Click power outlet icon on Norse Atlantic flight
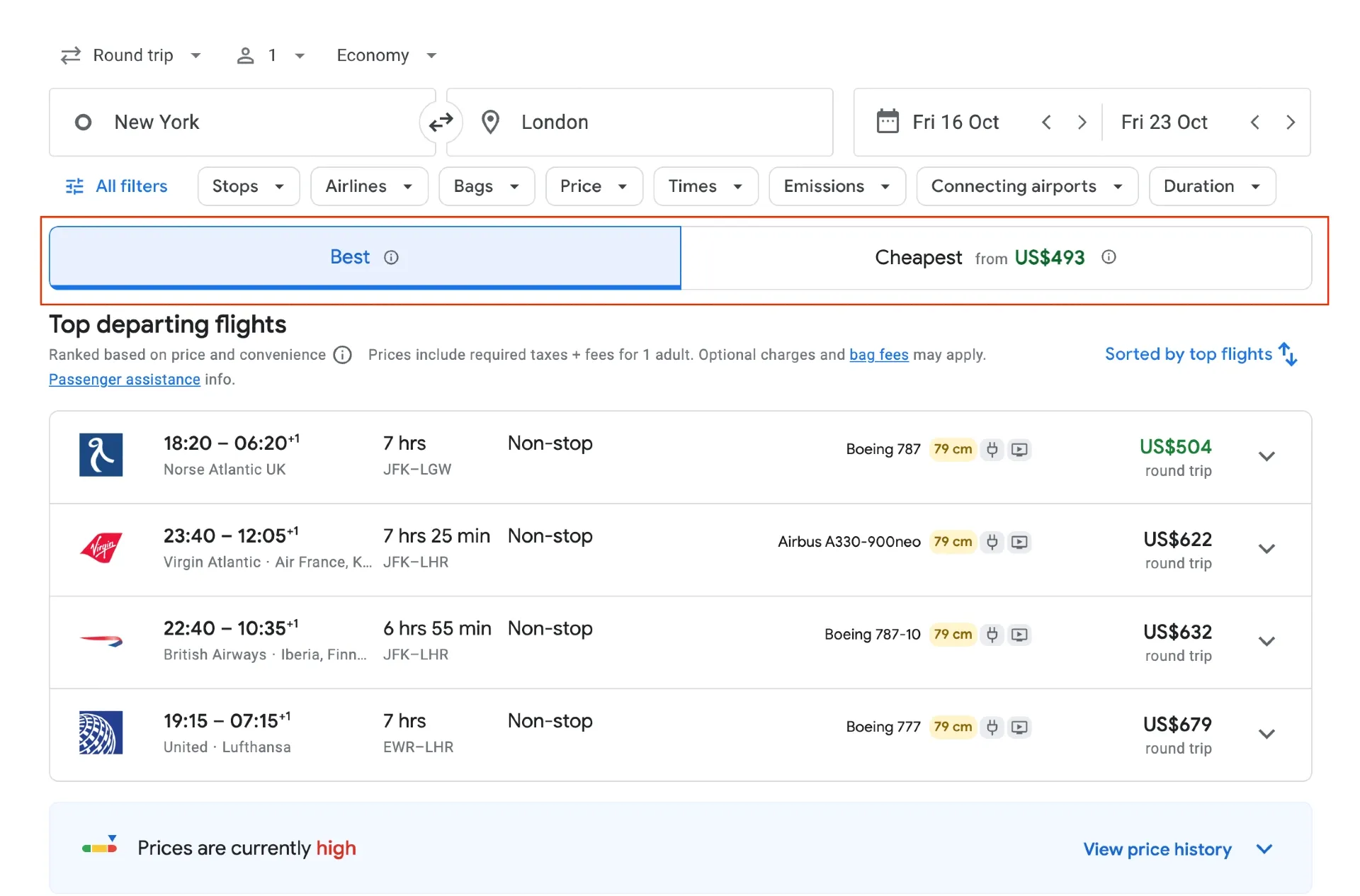 (x=992, y=450)
